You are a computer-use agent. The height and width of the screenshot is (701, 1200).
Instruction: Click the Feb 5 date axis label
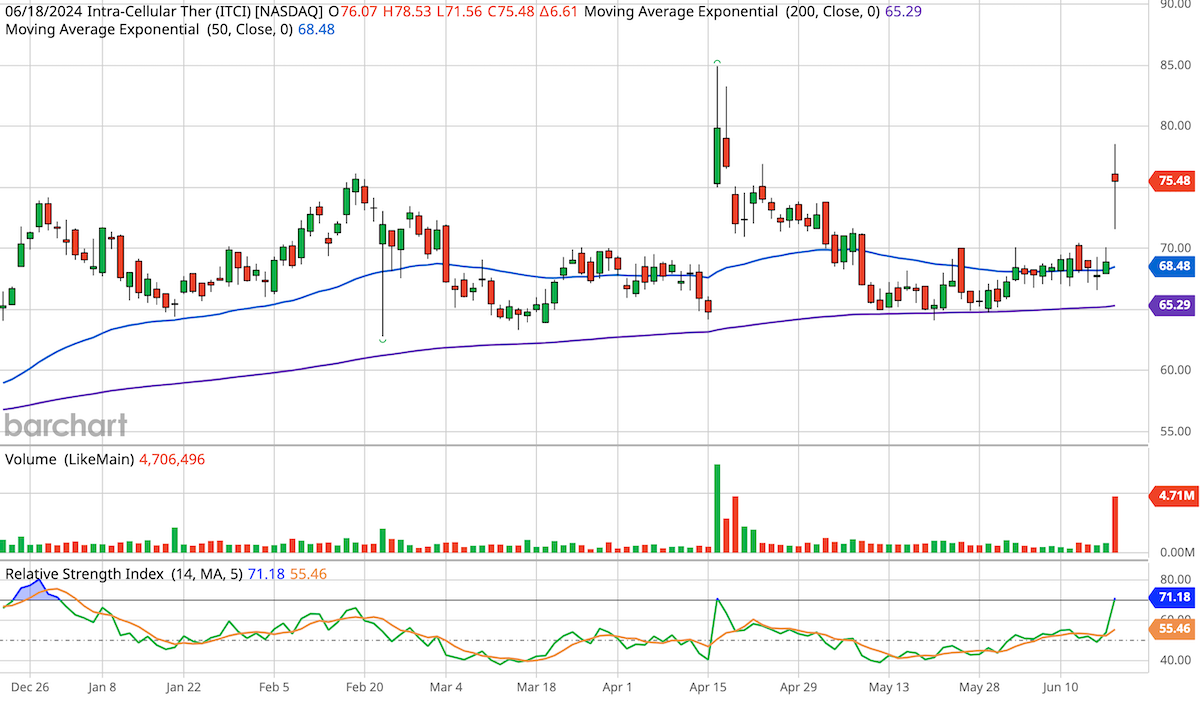(274, 688)
